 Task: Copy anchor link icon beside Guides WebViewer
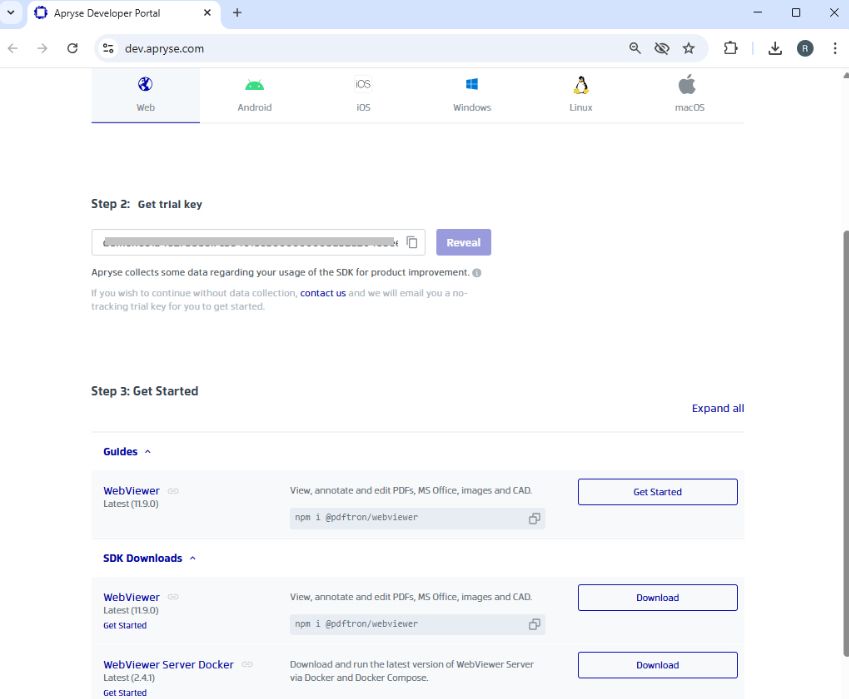tap(173, 491)
